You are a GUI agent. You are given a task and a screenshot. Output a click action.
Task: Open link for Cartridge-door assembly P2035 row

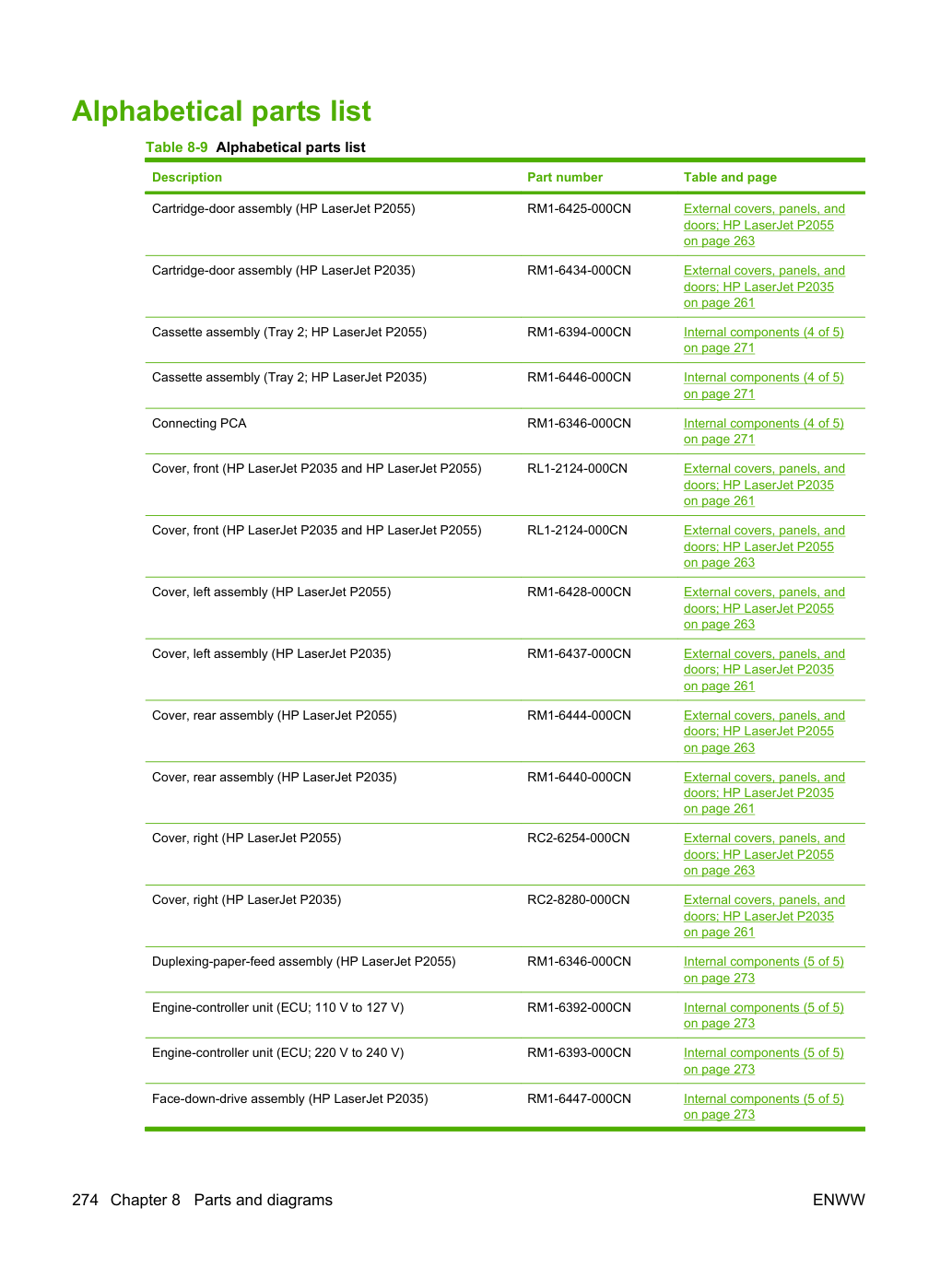(764, 287)
